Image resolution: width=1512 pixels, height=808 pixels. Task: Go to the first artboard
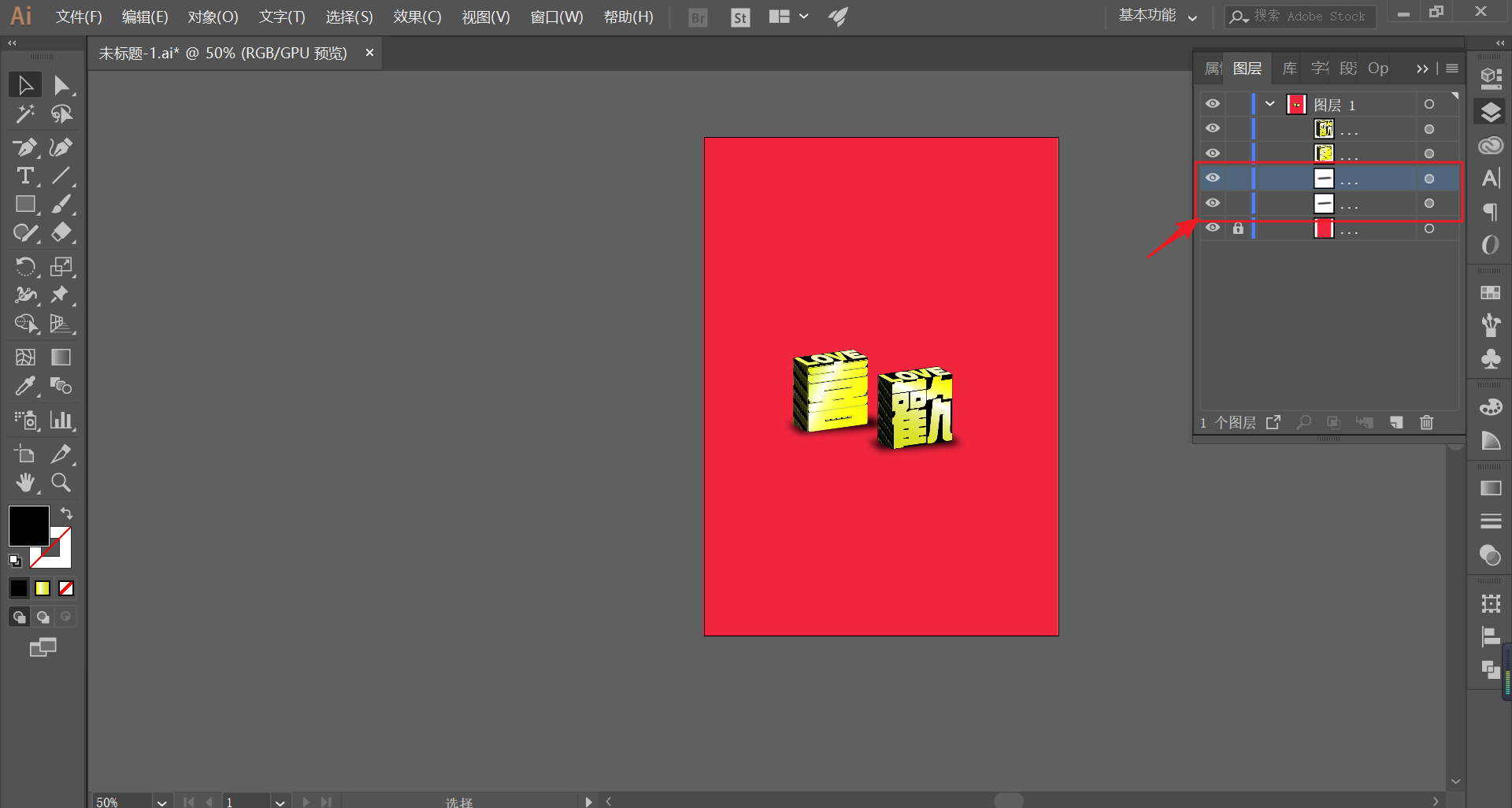[x=188, y=802]
